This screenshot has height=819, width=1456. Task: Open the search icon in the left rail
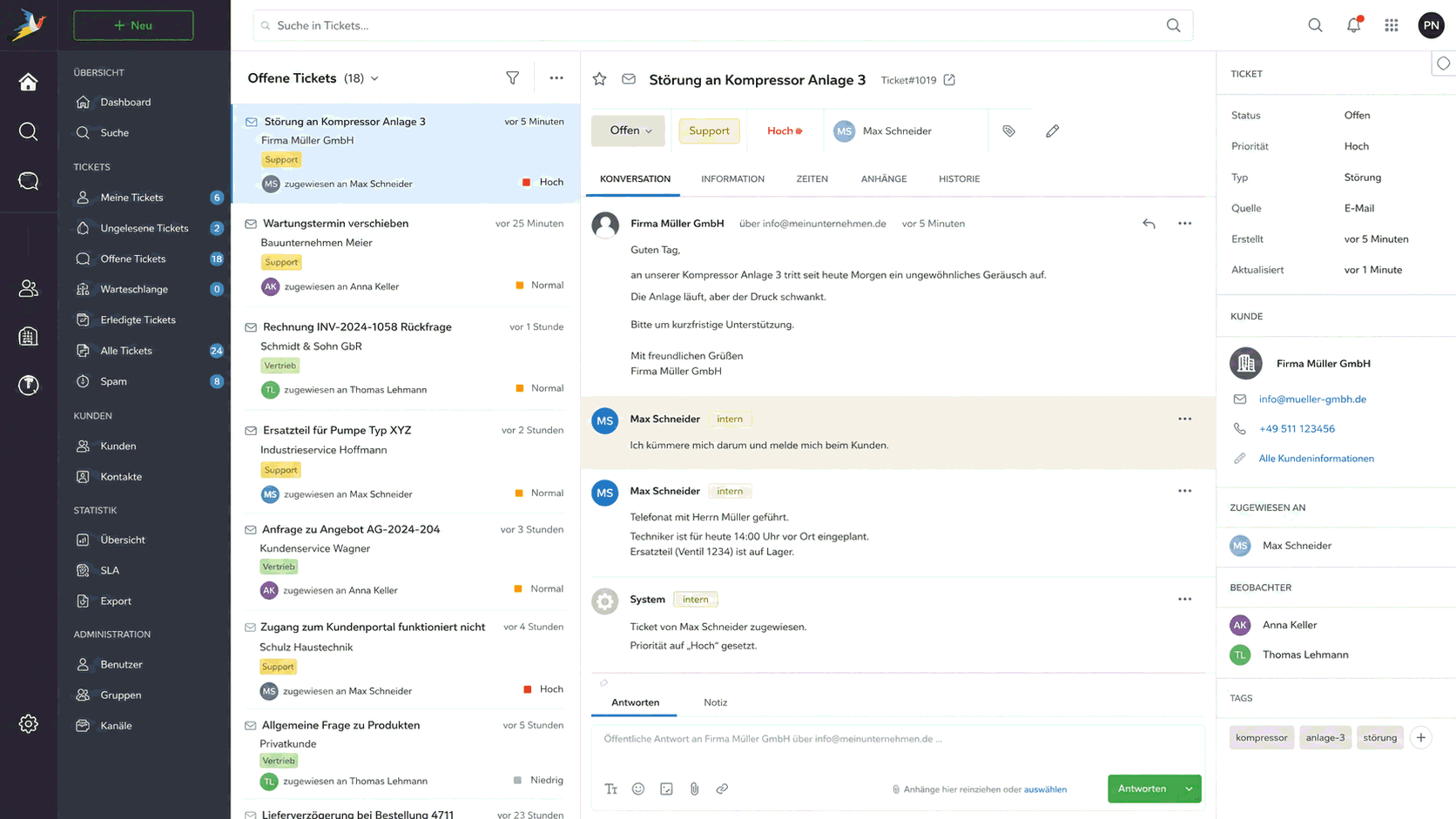pyautogui.click(x=28, y=131)
